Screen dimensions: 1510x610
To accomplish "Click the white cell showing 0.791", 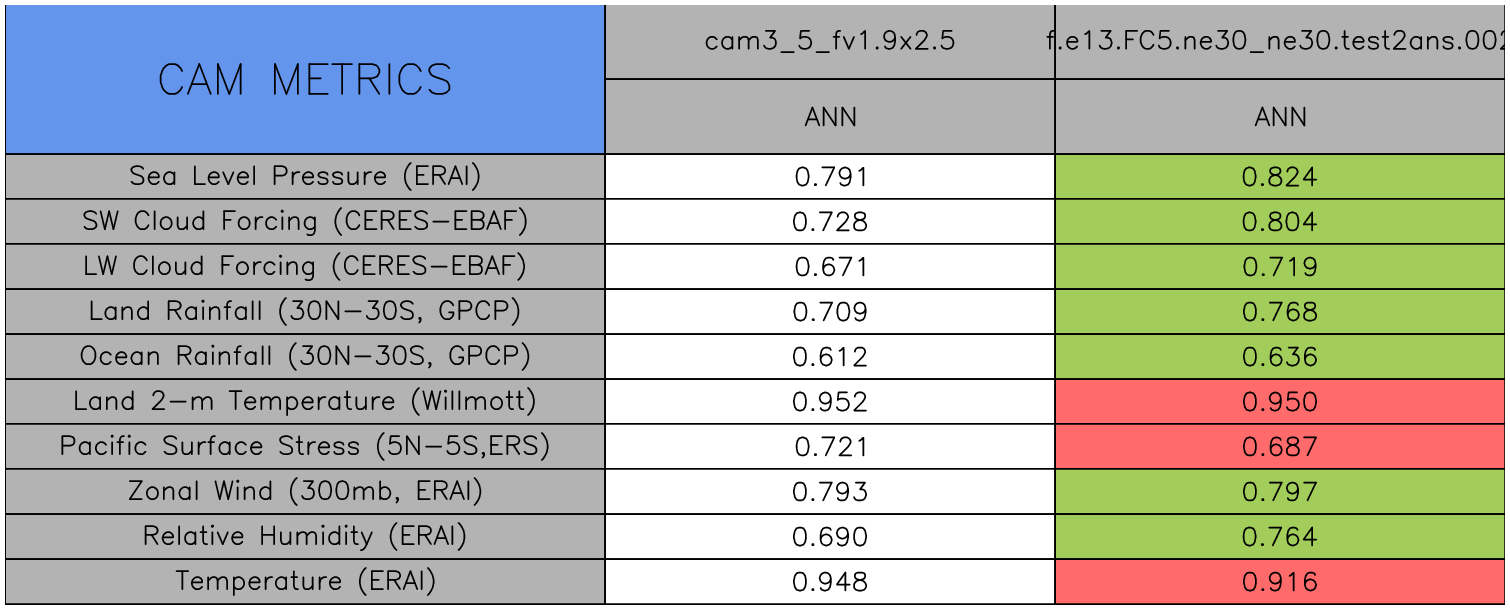I will (x=830, y=177).
